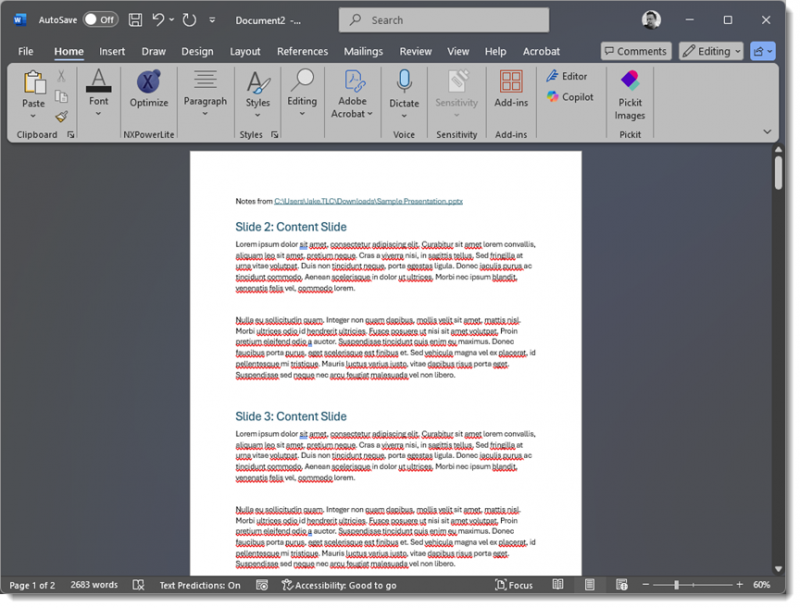Open the Editing mode dropdown
This screenshot has width=800, height=608.
pos(710,50)
